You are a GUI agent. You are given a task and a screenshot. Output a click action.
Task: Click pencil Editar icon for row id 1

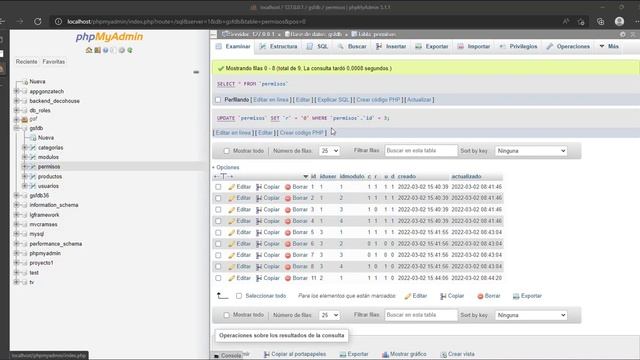tap(231, 187)
